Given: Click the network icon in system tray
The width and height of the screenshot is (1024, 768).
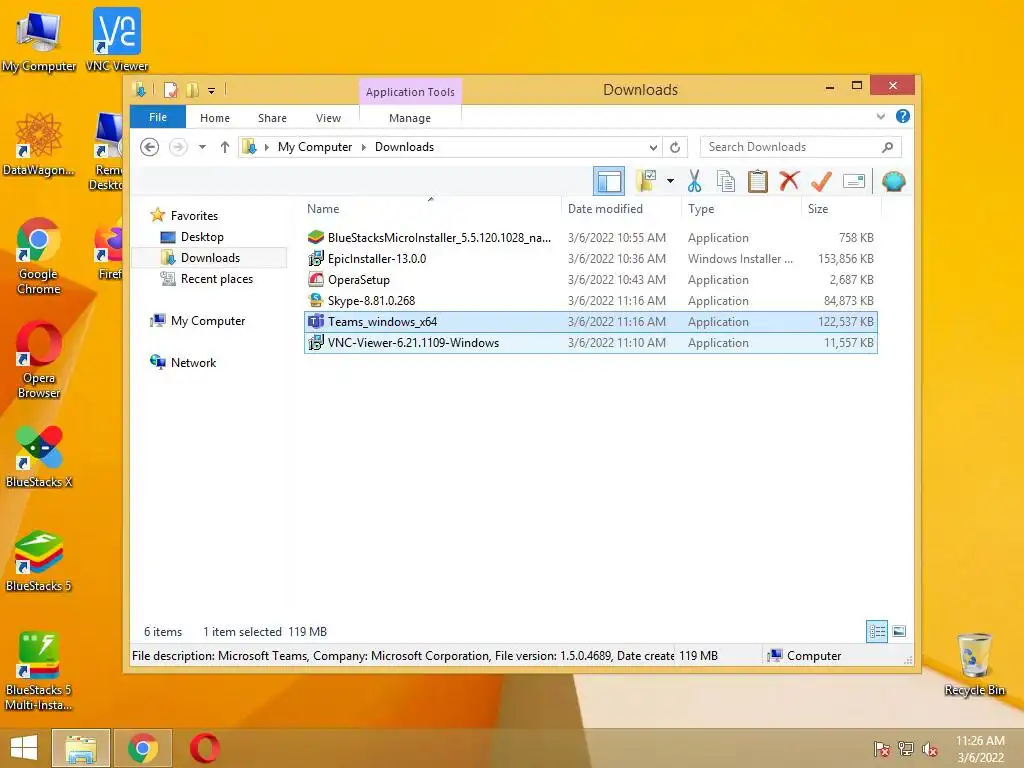Looking at the screenshot, I should coord(906,749).
